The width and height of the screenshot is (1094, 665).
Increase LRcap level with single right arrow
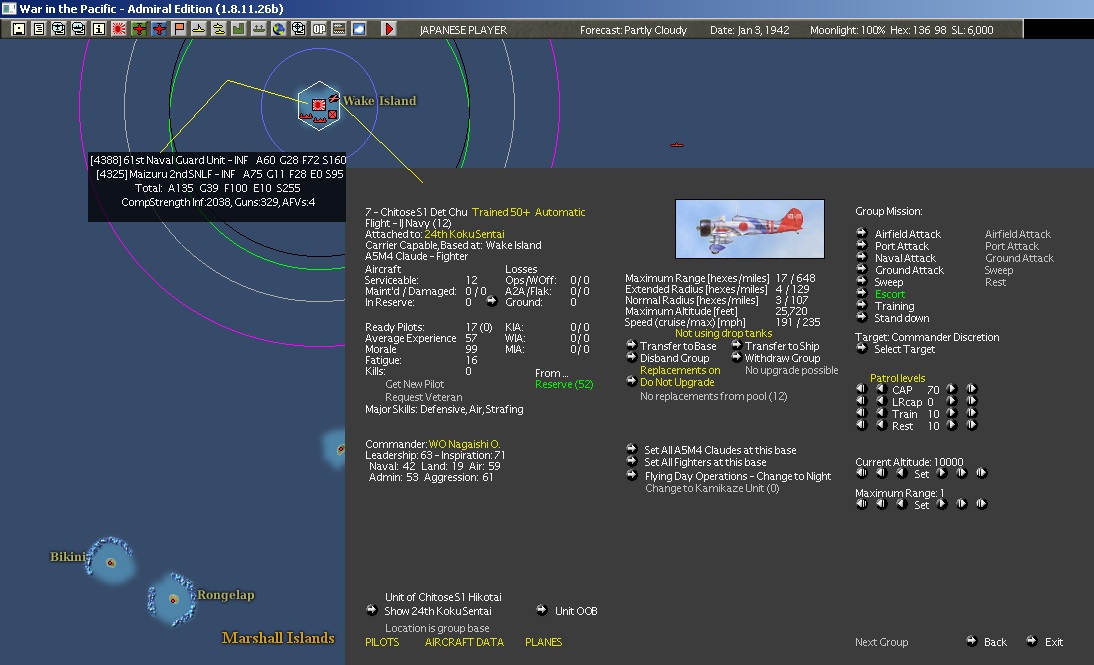coord(951,401)
